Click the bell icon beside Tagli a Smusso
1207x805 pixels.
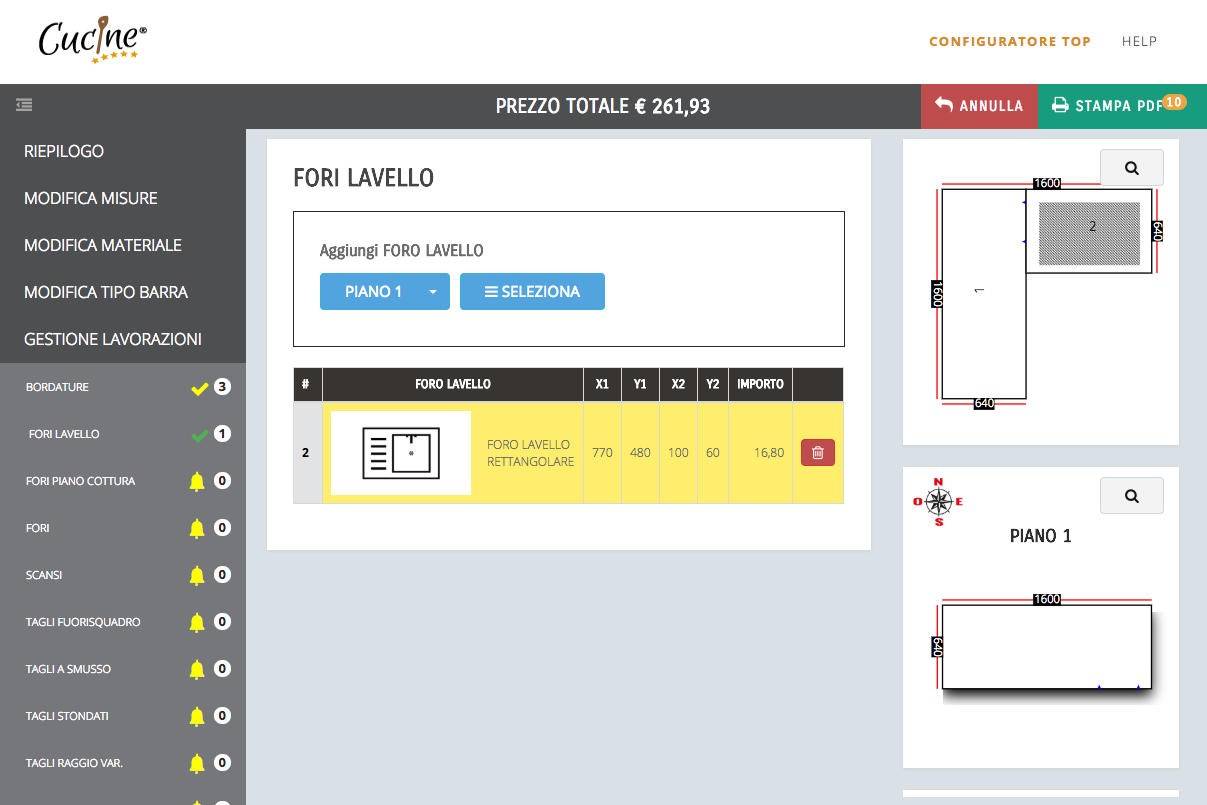[197, 669]
